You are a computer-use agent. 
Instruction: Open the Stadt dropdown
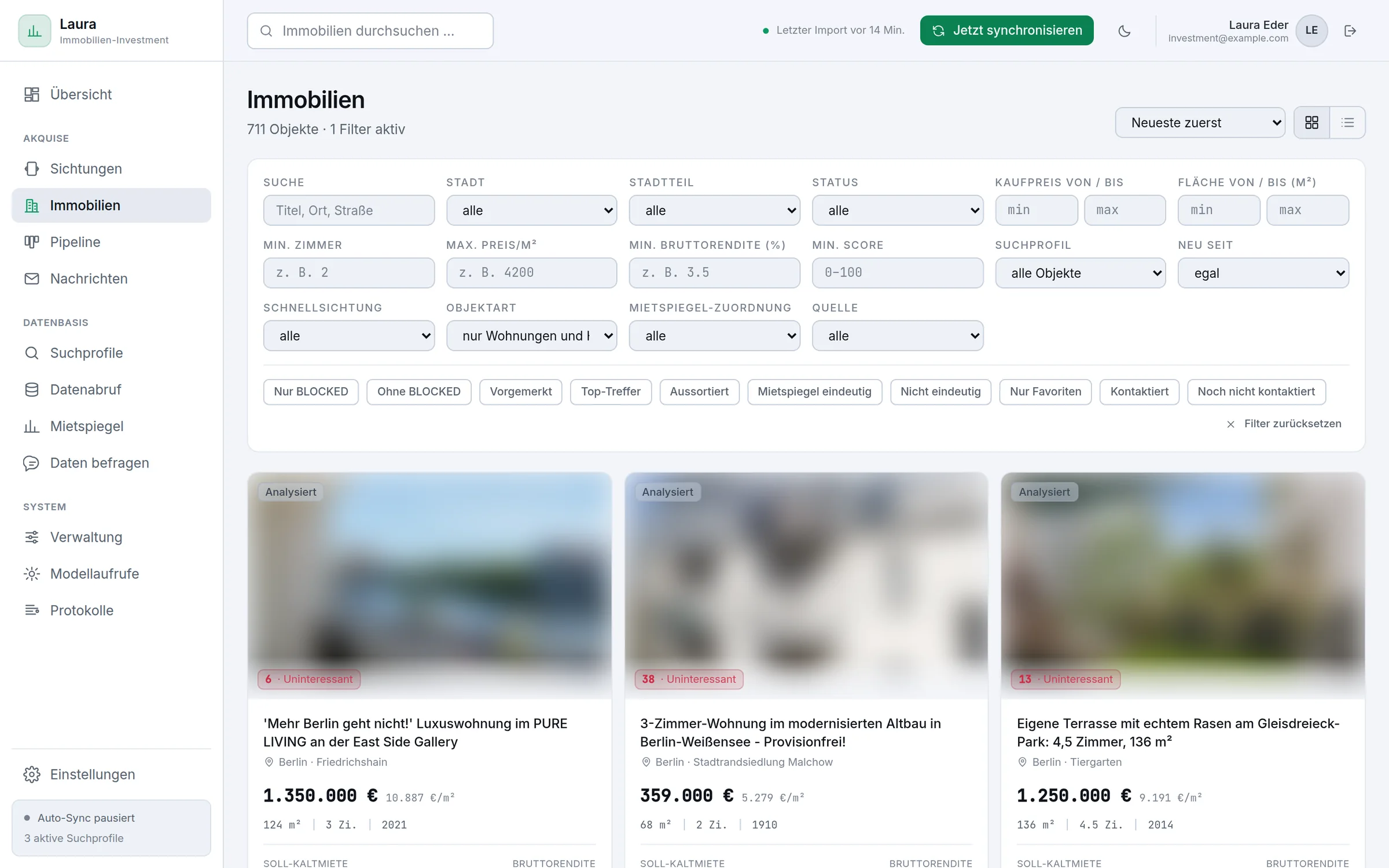531,210
